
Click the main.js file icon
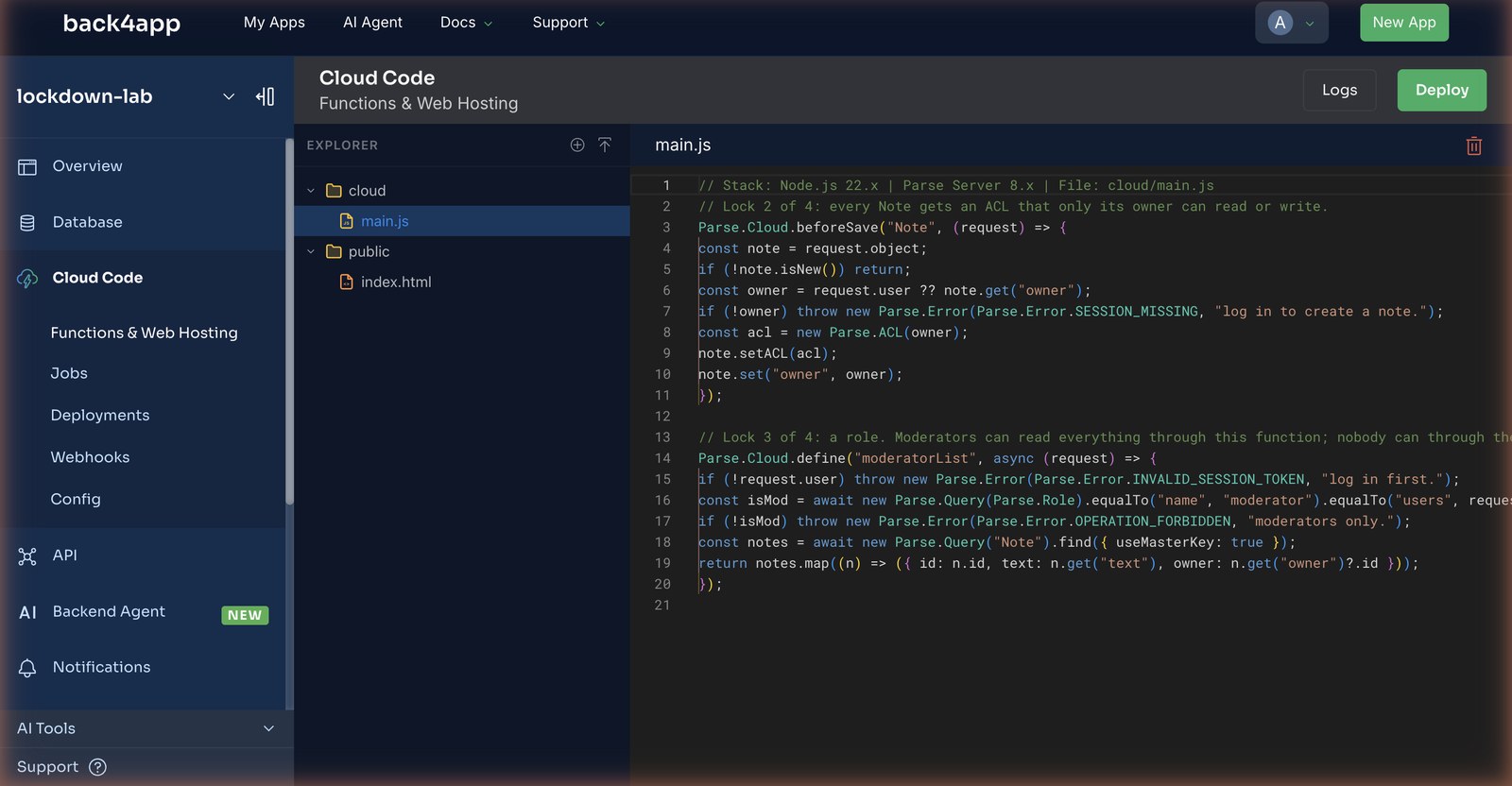[x=347, y=221]
